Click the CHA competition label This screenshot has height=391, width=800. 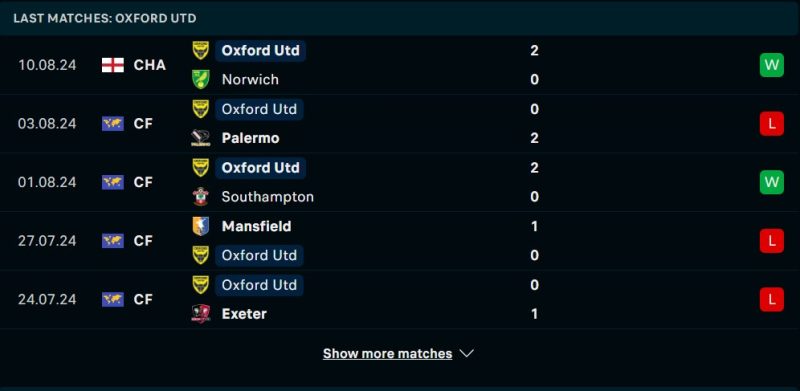pos(149,65)
